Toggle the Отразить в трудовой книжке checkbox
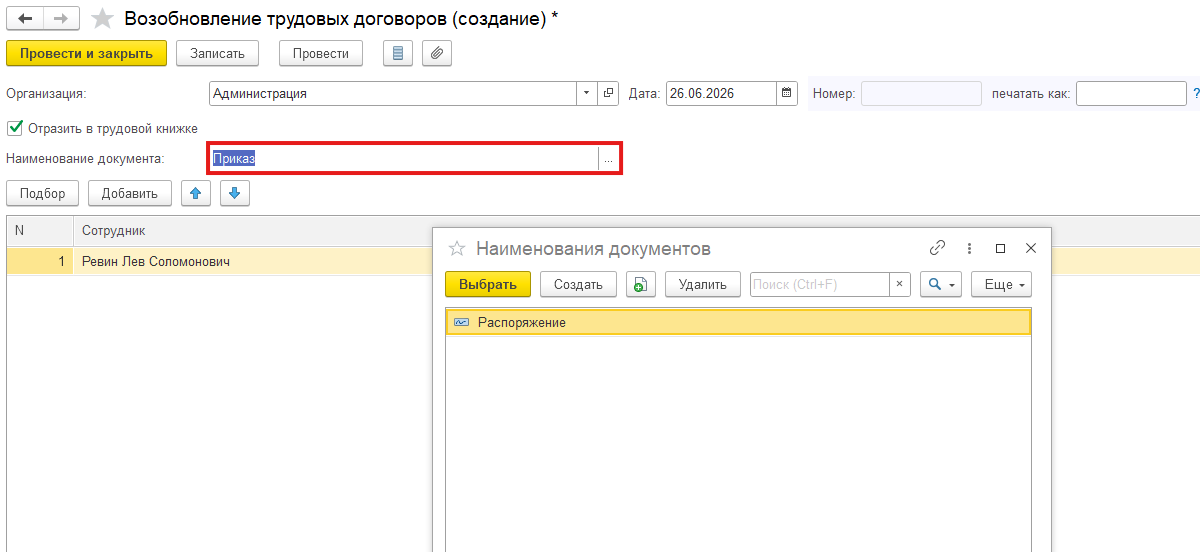1200x552 pixels. [x=14, y=128]
